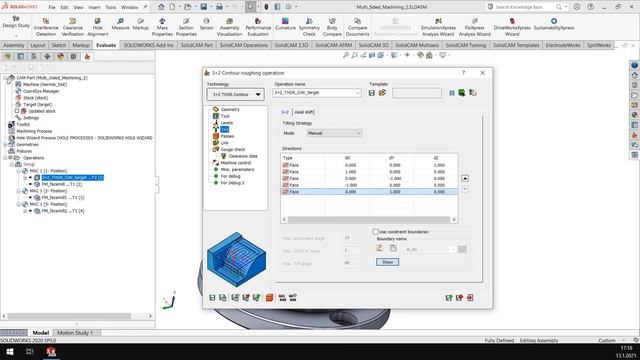640x360 pixels.
Task: Click the move direction up arrow button
Action: [x=464, y=178]
